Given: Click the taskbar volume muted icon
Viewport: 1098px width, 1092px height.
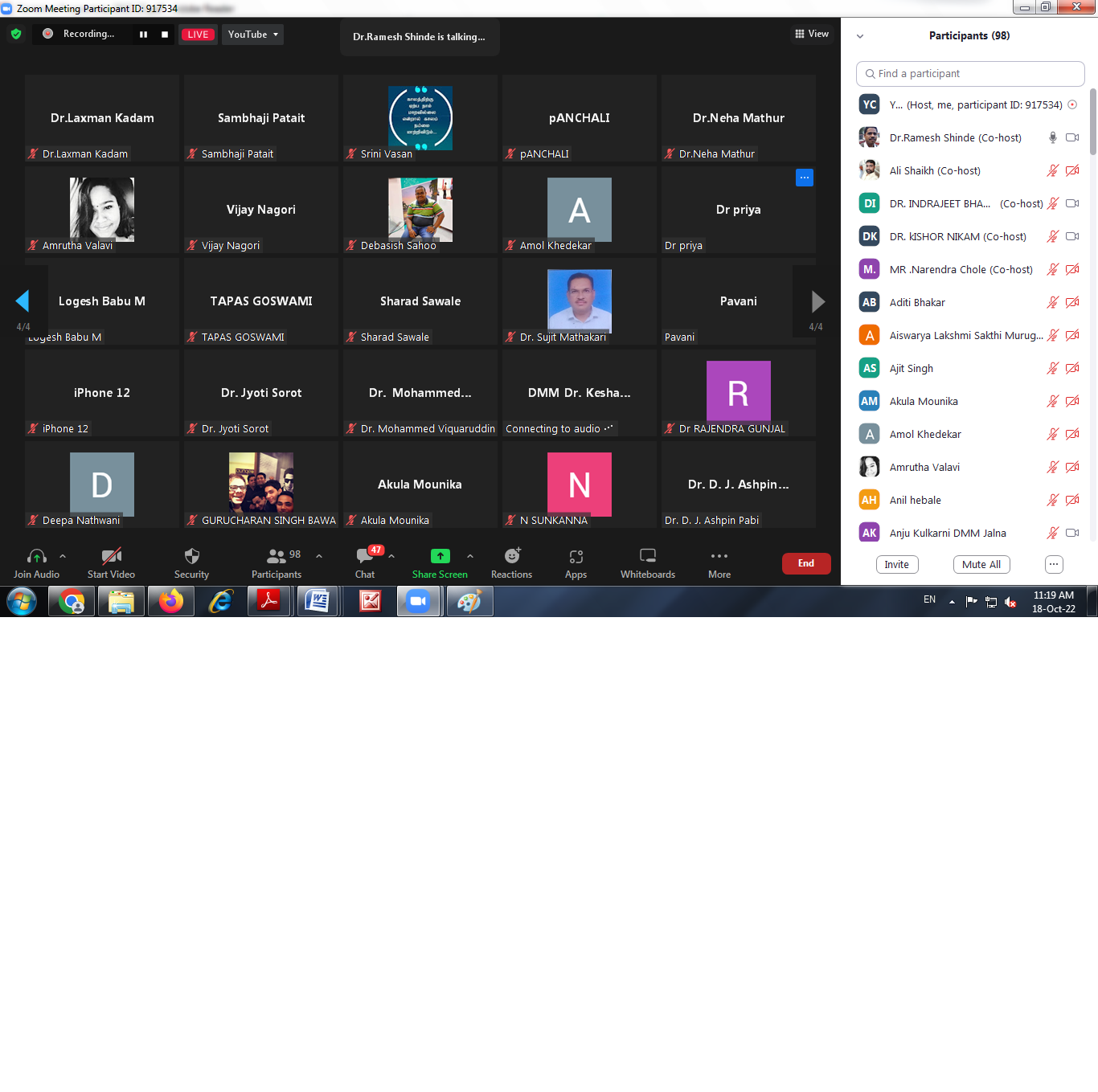Looking at the screenshot, I should pyautogui.click(x=1010, y=602).
